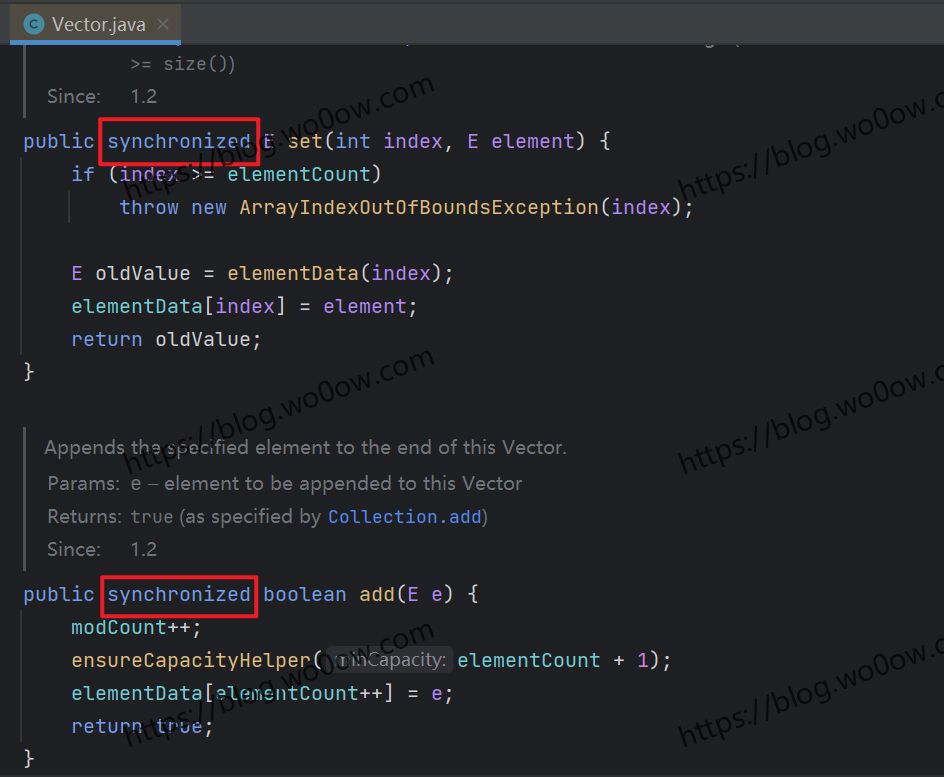Click the boolean return type of add
This screenshot has width=944, height=777.
(304, 594)
